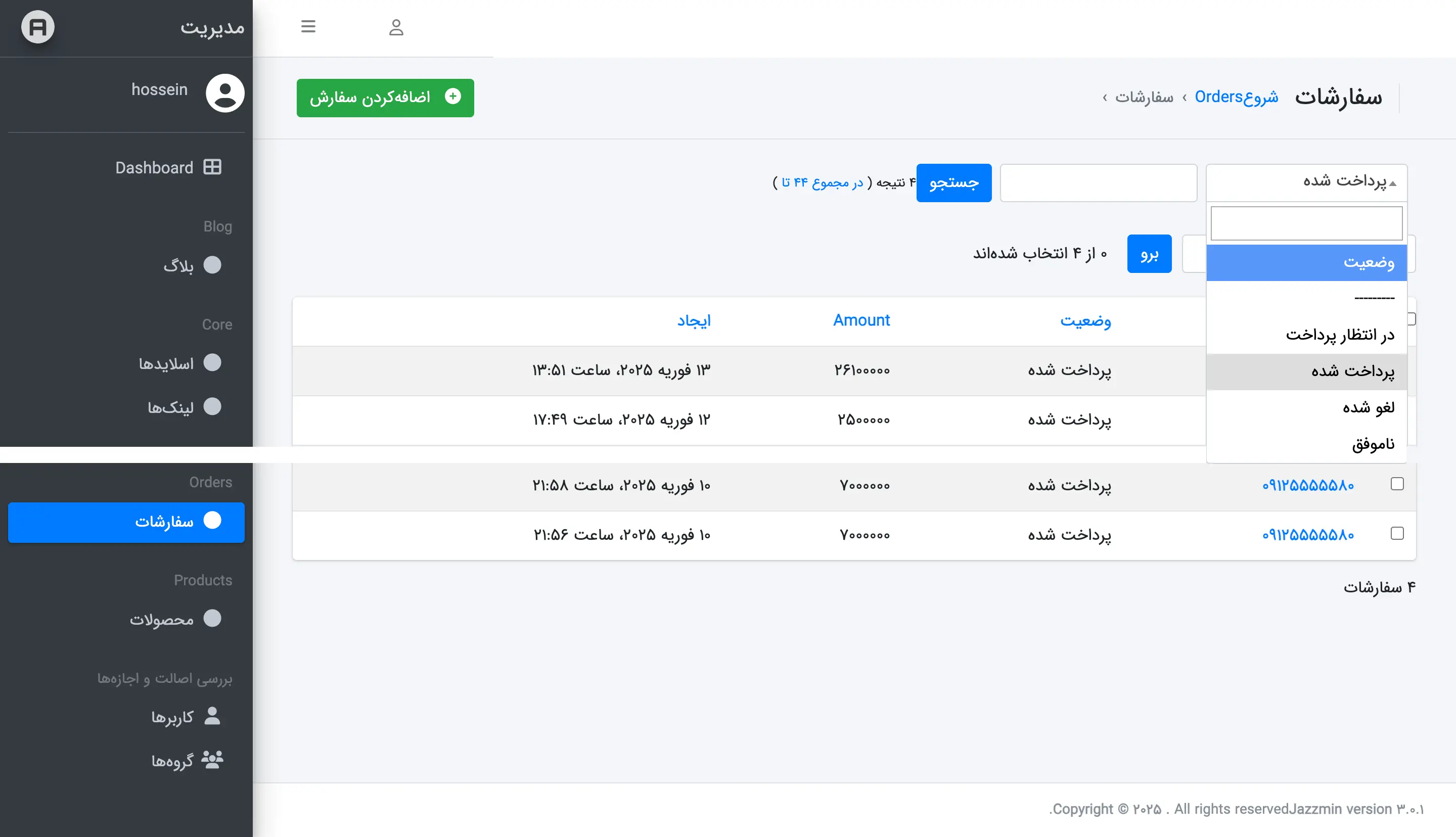The width and height of the screenshot is (1456, 837).
Task: Click the admin logo icon beside مدیریت
Action: click(38, 27)
